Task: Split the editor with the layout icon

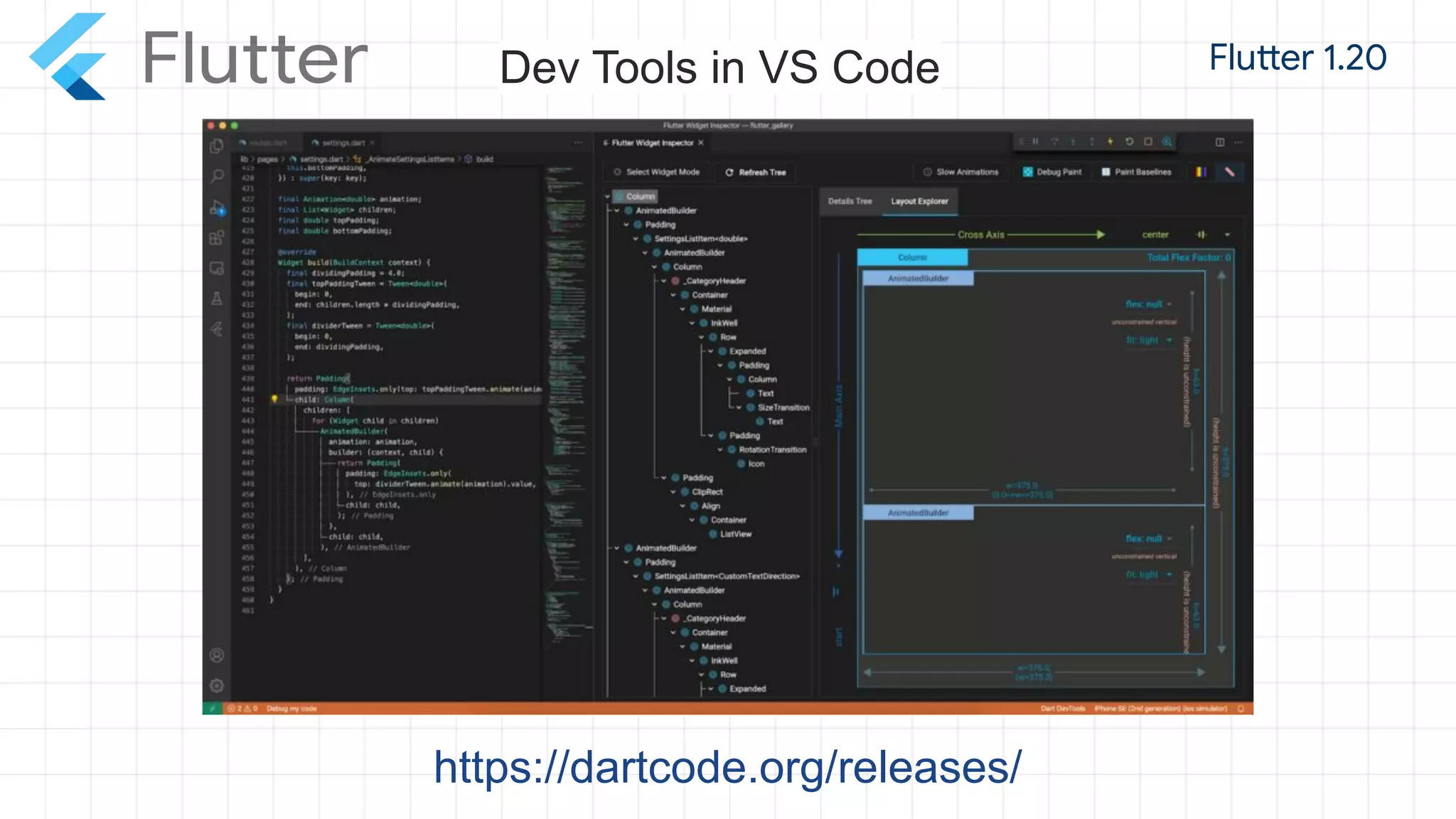Action: coord(1220,142)
